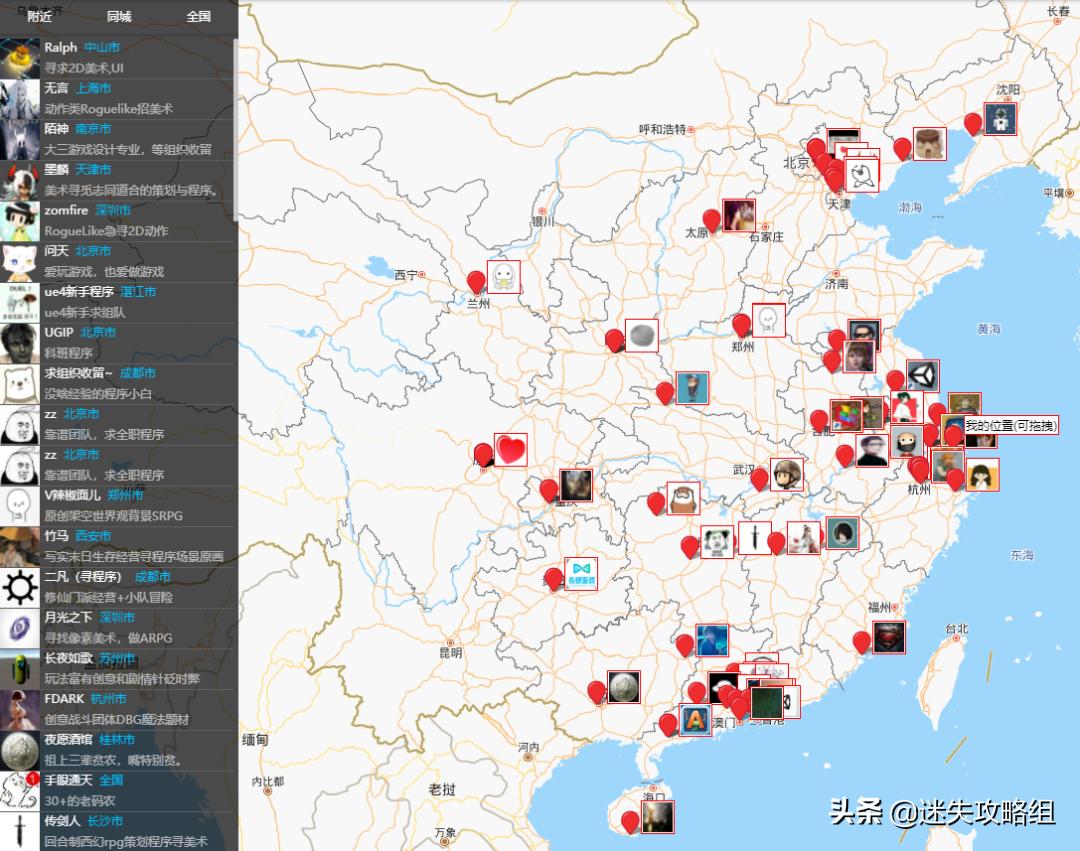Click the 月光之下 swirl avatar

19,628
